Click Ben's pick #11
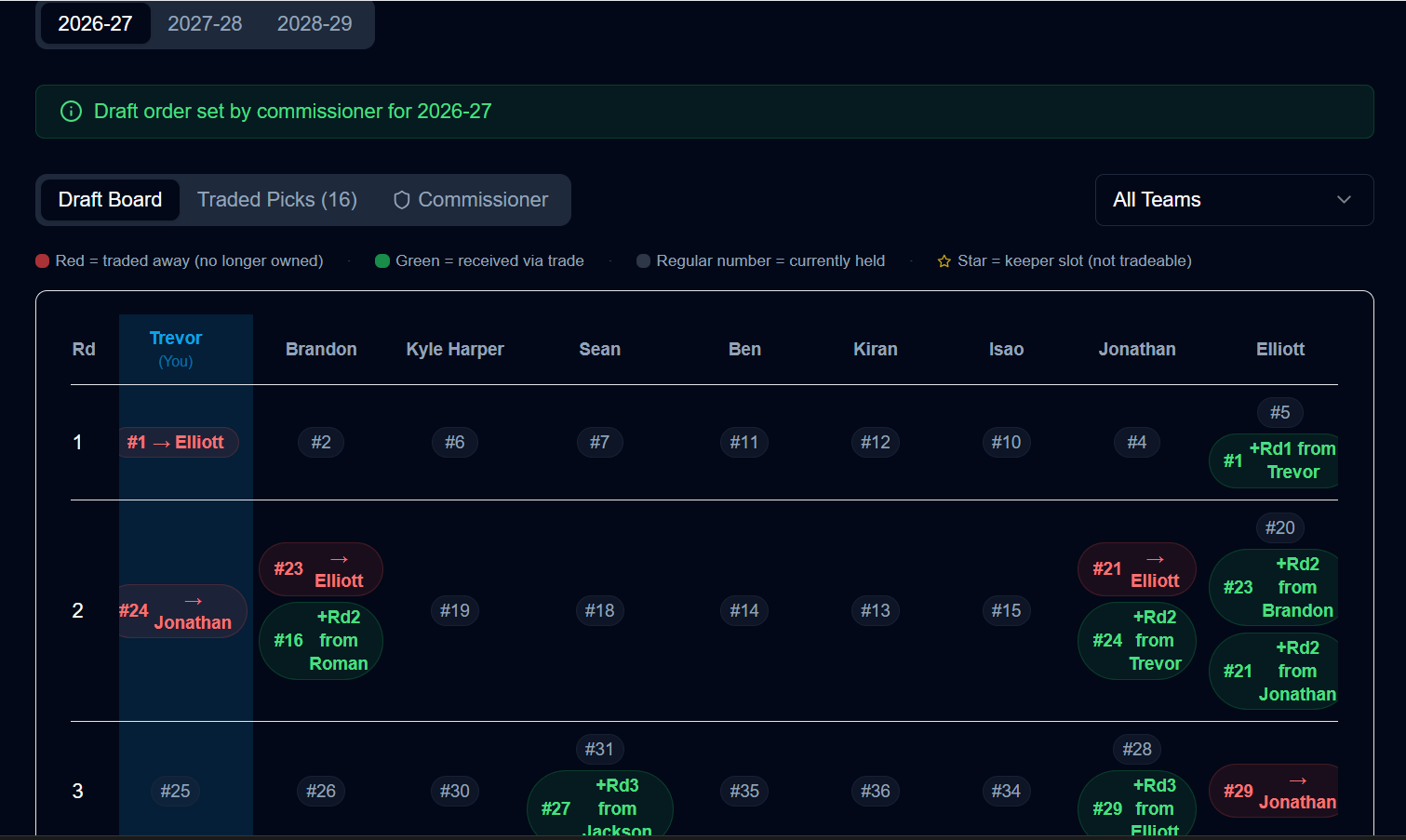The width and height of the screenshot is (1406, 840). (744, 442)
